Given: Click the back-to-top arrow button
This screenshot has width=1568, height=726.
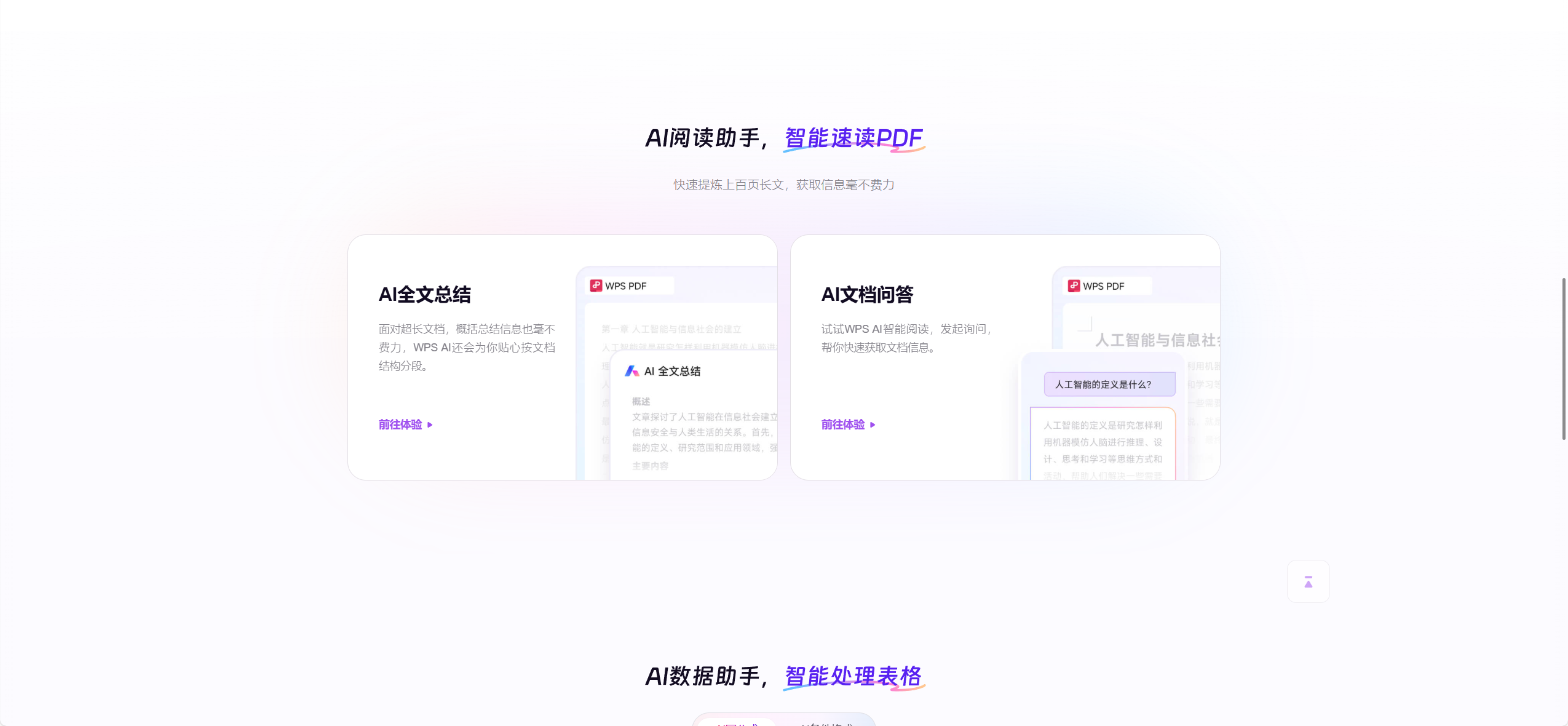Looking at the screenshot, I should [1308, 581].
